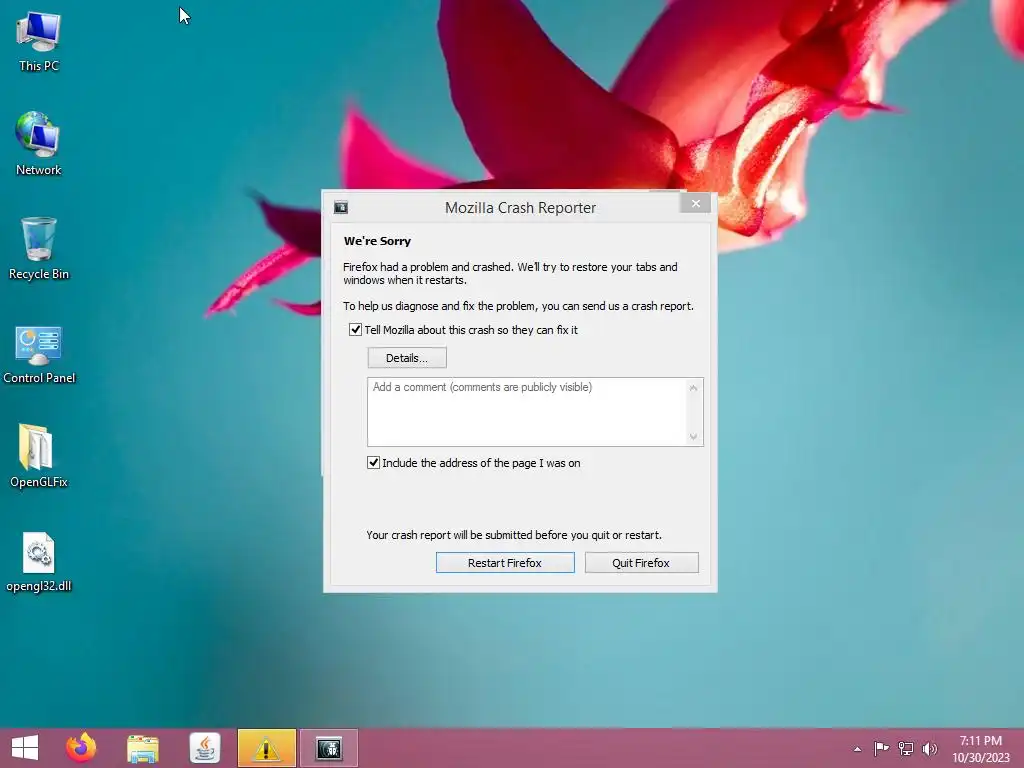Show hidden system tray icons

point(857,749)
